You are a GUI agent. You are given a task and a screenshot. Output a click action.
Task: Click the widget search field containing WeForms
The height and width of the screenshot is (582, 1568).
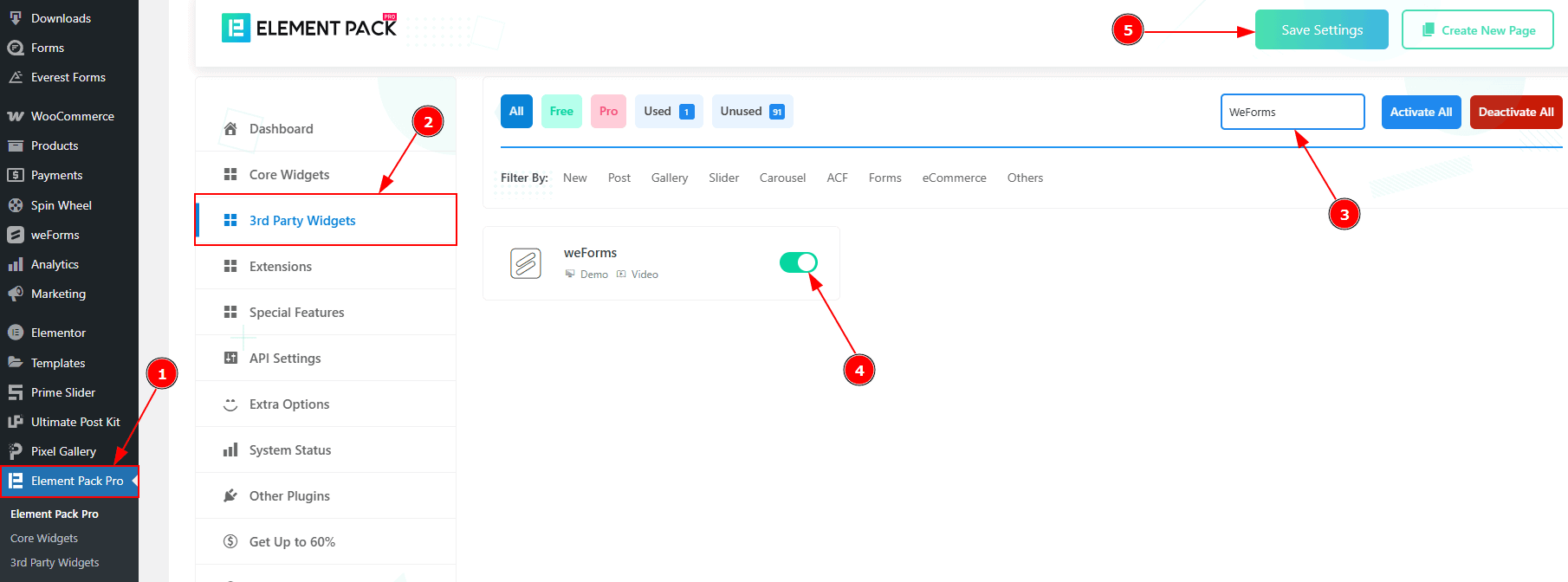(1293, 112)
